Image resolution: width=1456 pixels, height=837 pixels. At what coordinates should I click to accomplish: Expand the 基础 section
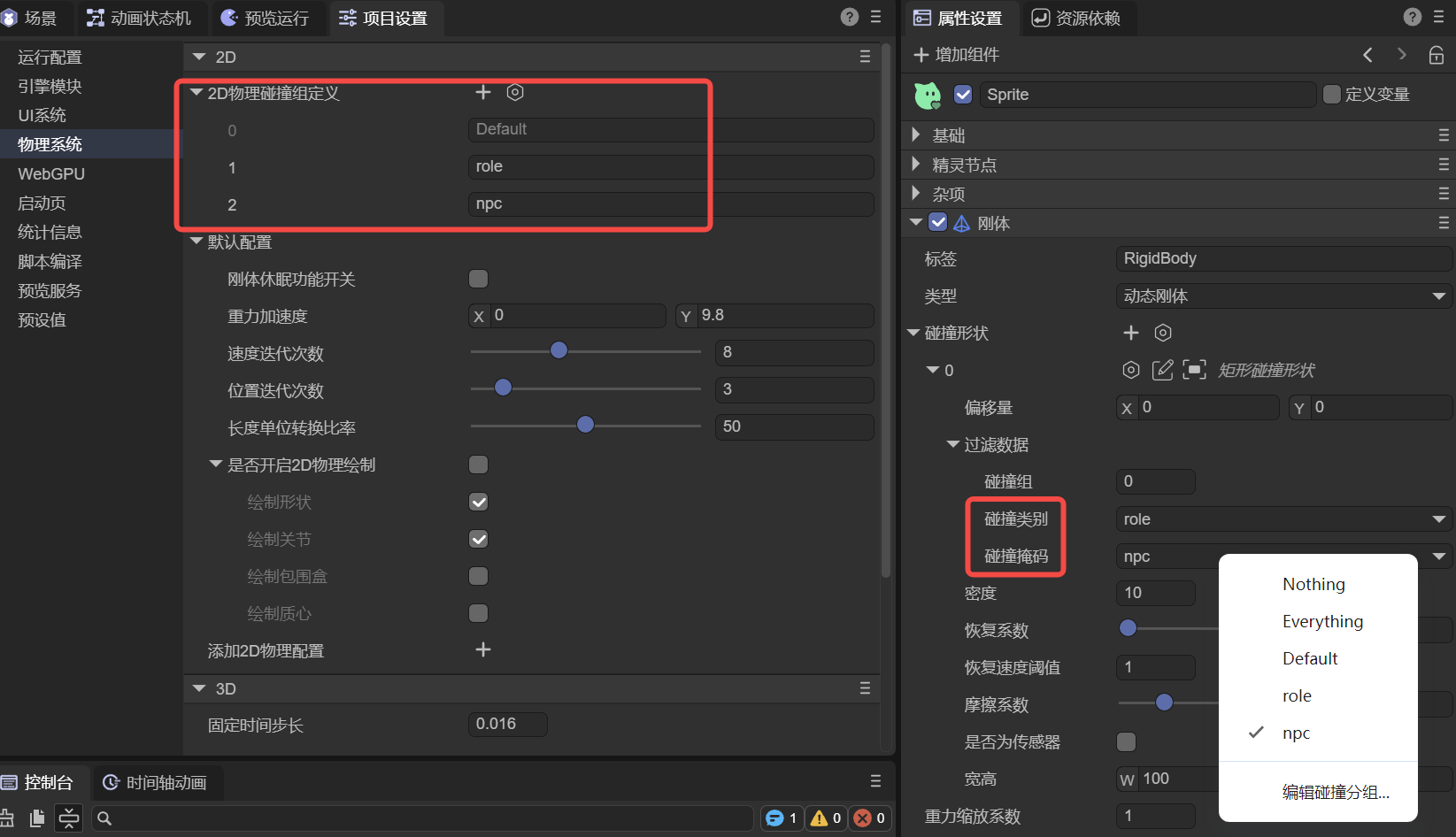coord(916,135)
